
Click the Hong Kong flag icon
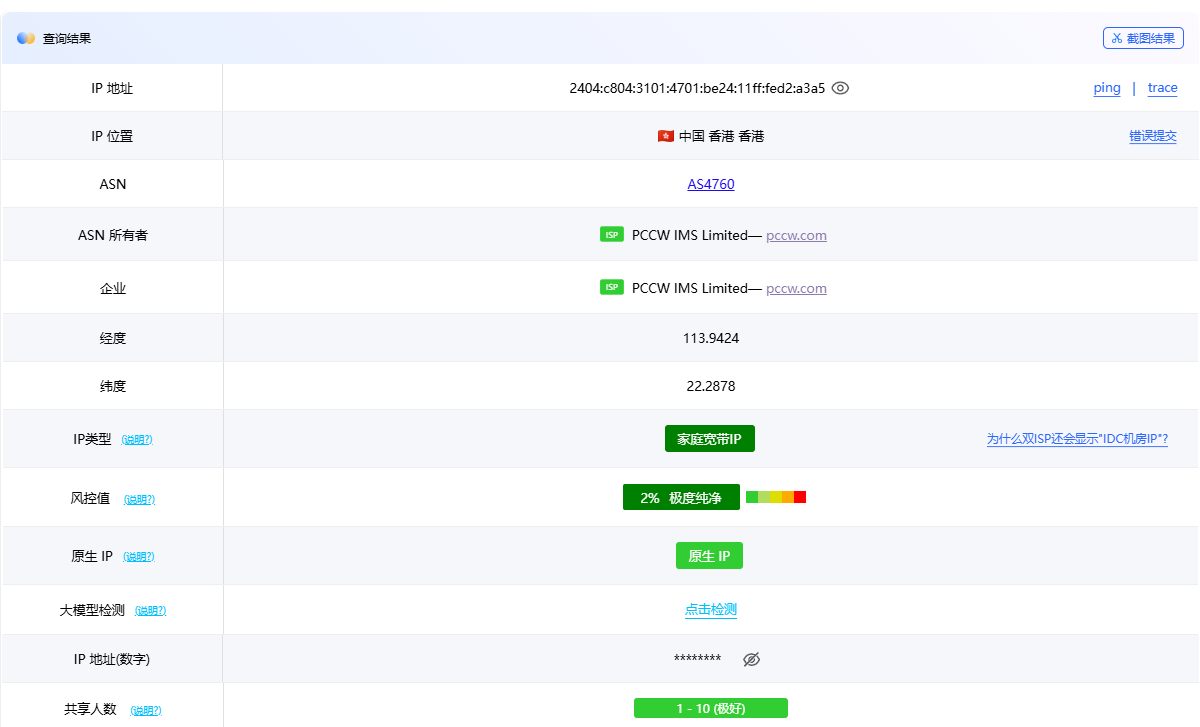[665, 136]
